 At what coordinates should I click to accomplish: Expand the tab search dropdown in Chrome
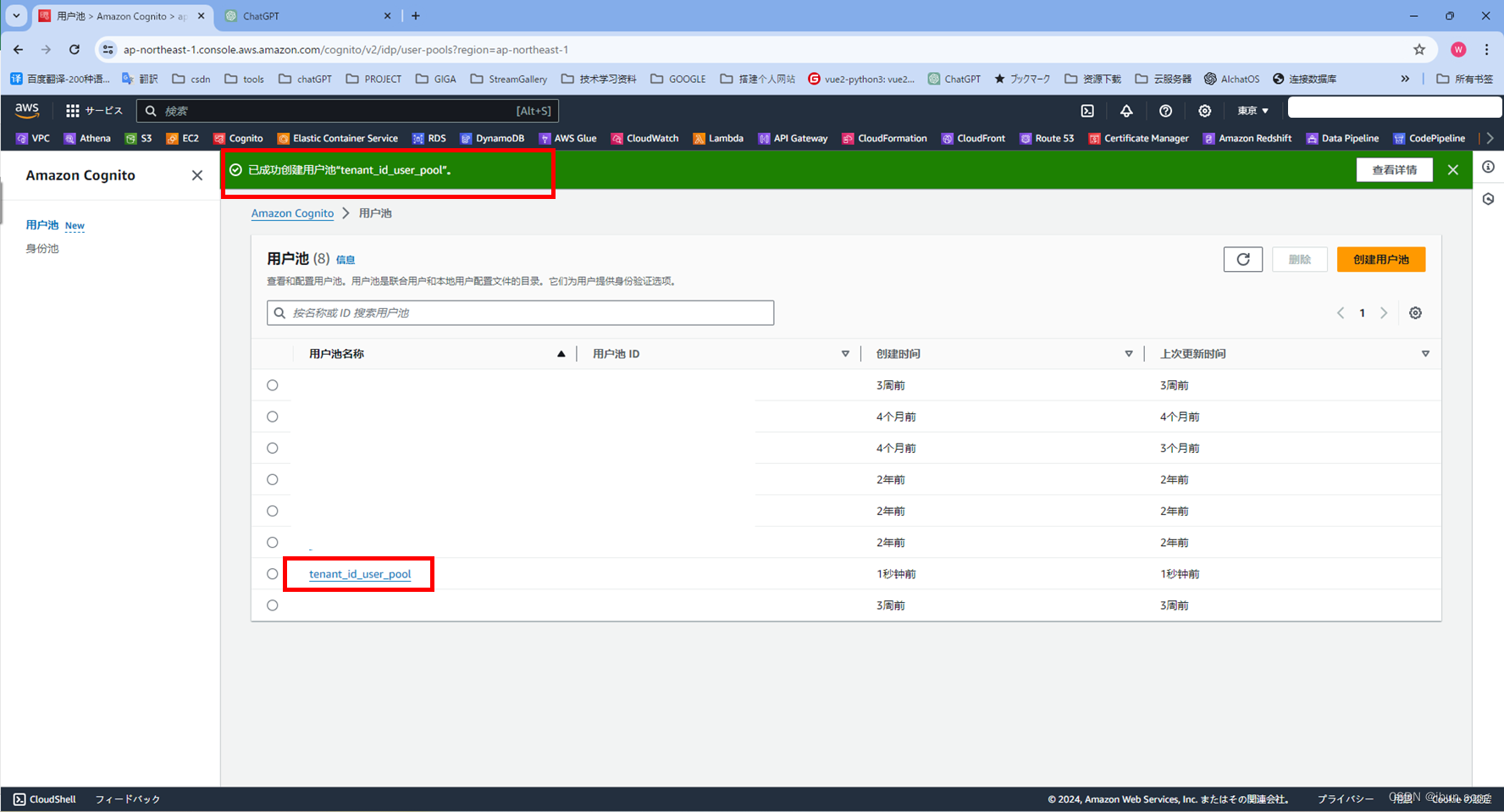[x=16, y=16]
